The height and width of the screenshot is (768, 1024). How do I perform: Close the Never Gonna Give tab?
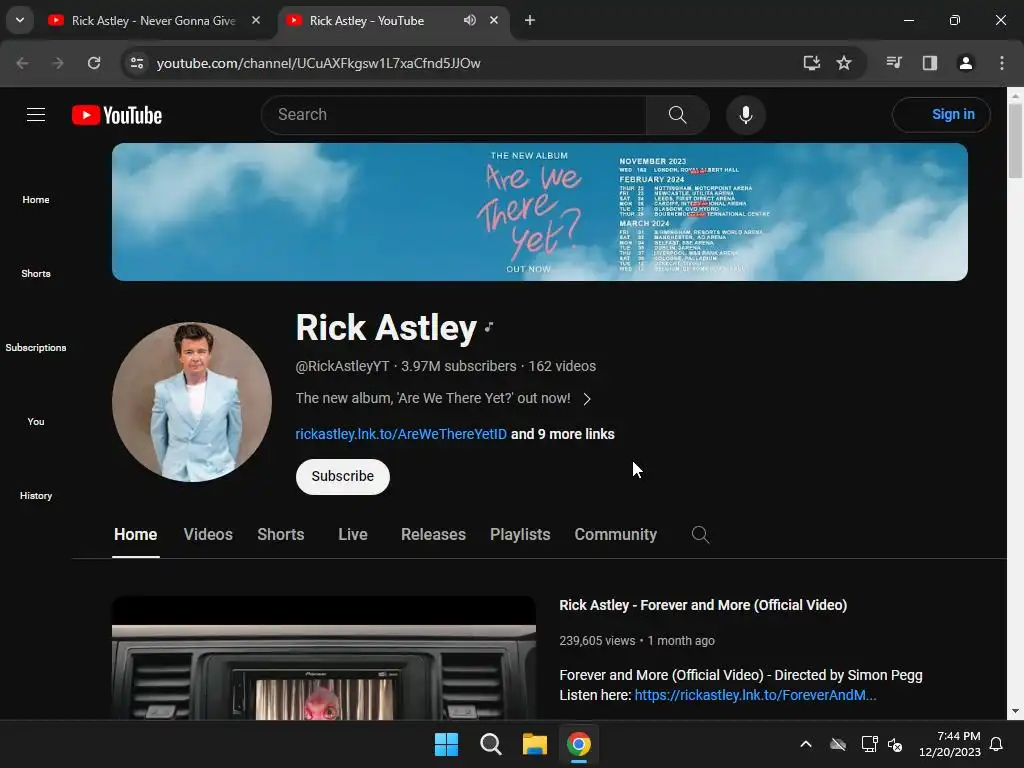[x=256, y=20]
